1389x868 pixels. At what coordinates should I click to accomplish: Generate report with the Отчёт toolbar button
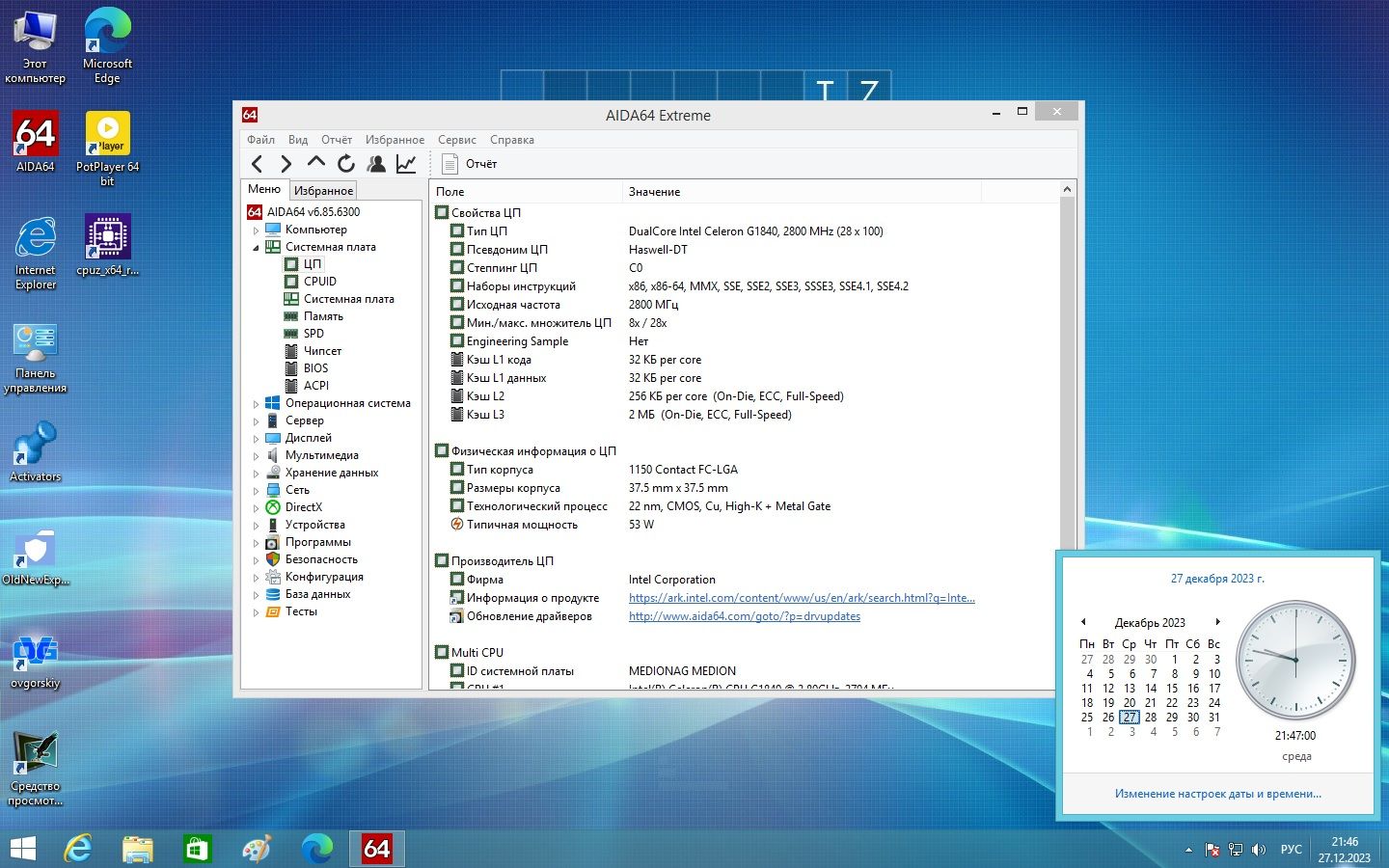coord(470,164)
